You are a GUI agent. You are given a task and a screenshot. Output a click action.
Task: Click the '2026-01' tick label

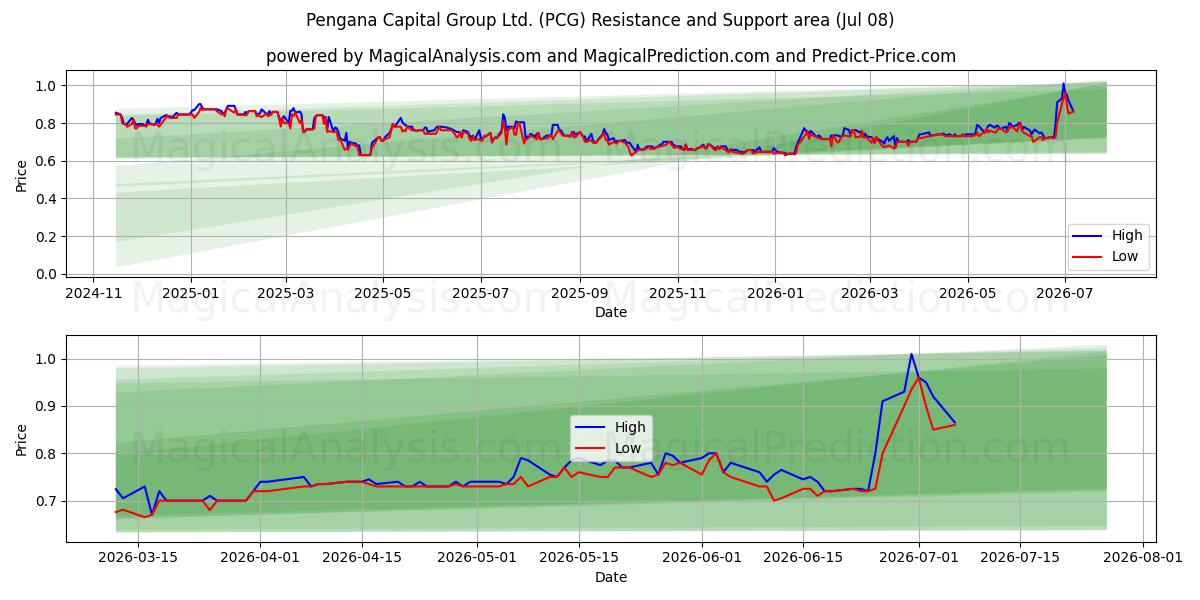(774, 293)
